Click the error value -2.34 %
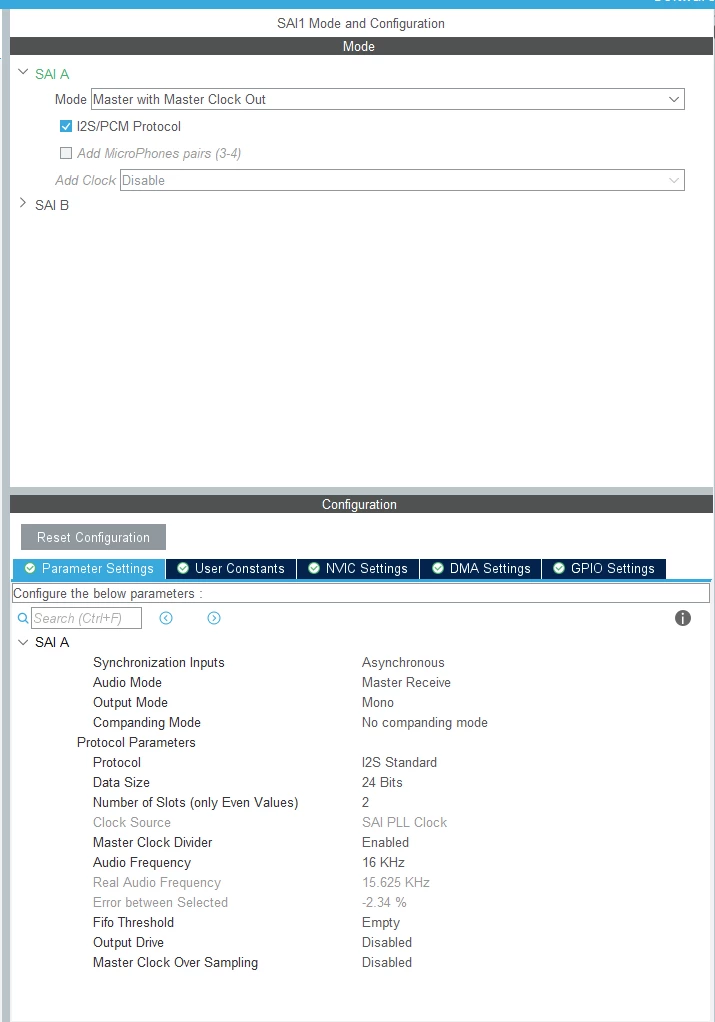Viewport: 715px width, 1022px height. tap(384, 903)
